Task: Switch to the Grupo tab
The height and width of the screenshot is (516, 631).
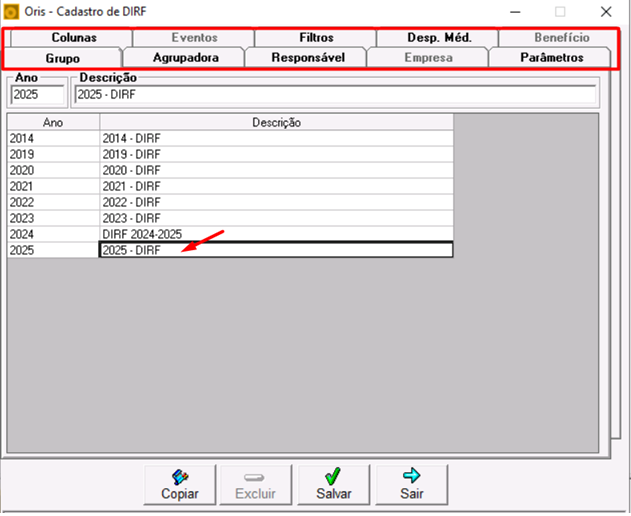Action: tap(62, 58)
